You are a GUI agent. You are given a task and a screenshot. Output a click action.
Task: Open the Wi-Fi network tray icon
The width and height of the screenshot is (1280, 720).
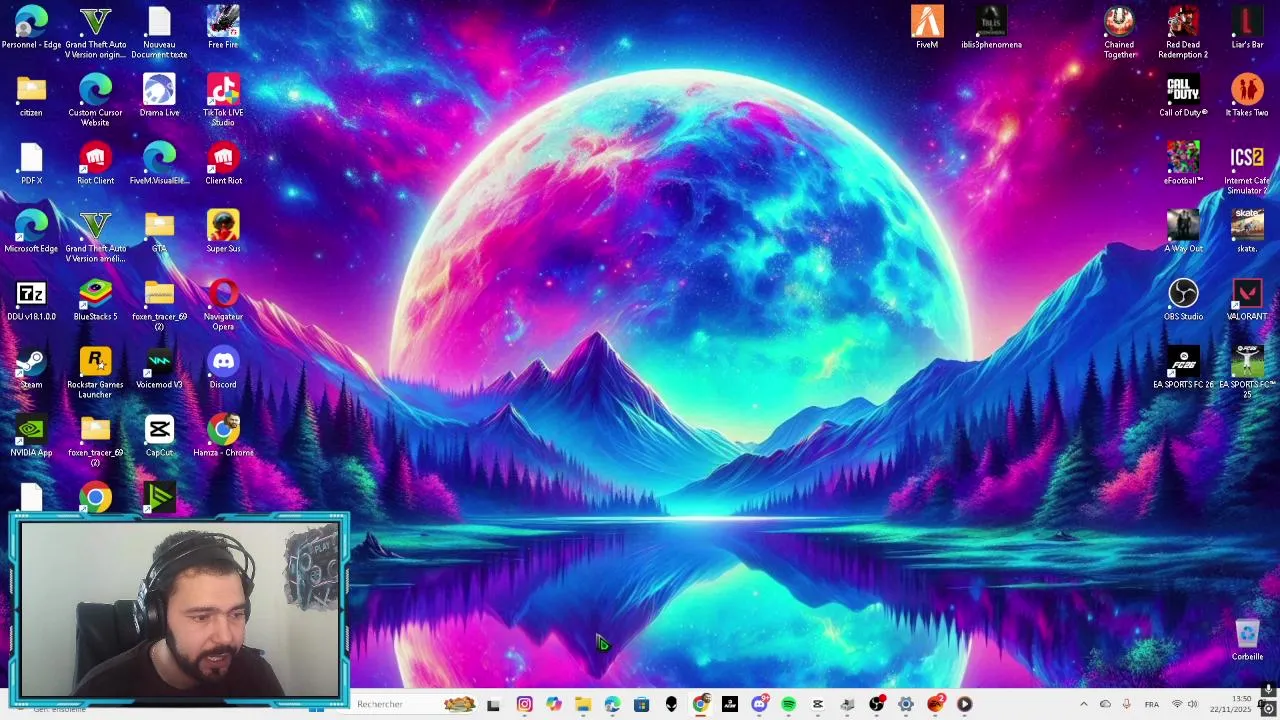[1177, 705]
